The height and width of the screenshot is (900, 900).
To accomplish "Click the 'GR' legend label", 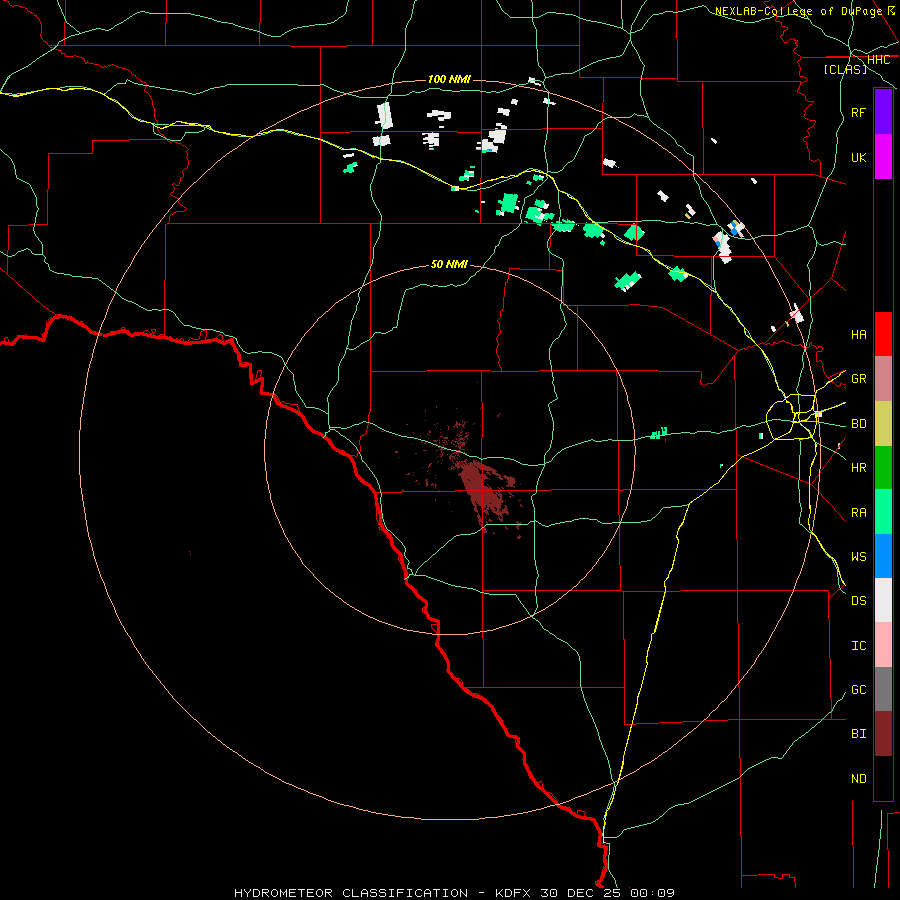I will pos(858,379).
